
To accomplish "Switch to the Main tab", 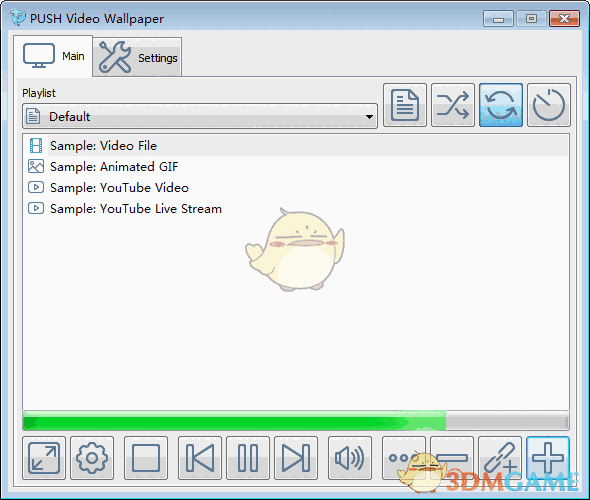I will tap(53, 56).
